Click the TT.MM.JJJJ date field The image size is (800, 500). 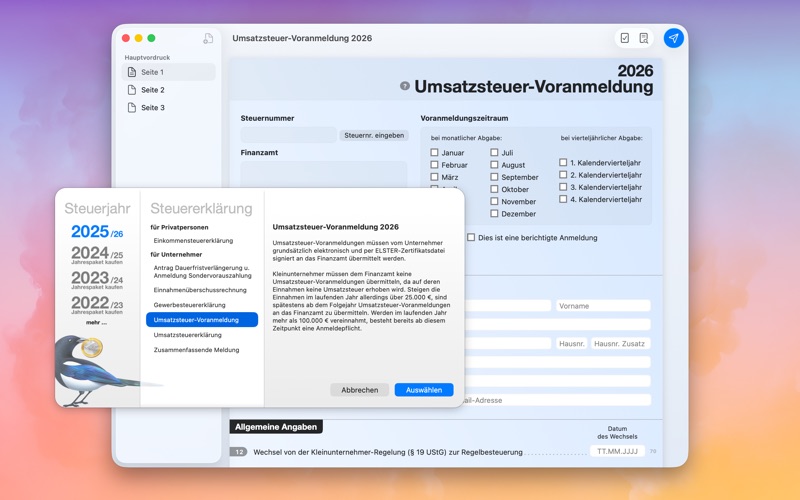coord(617,451)
